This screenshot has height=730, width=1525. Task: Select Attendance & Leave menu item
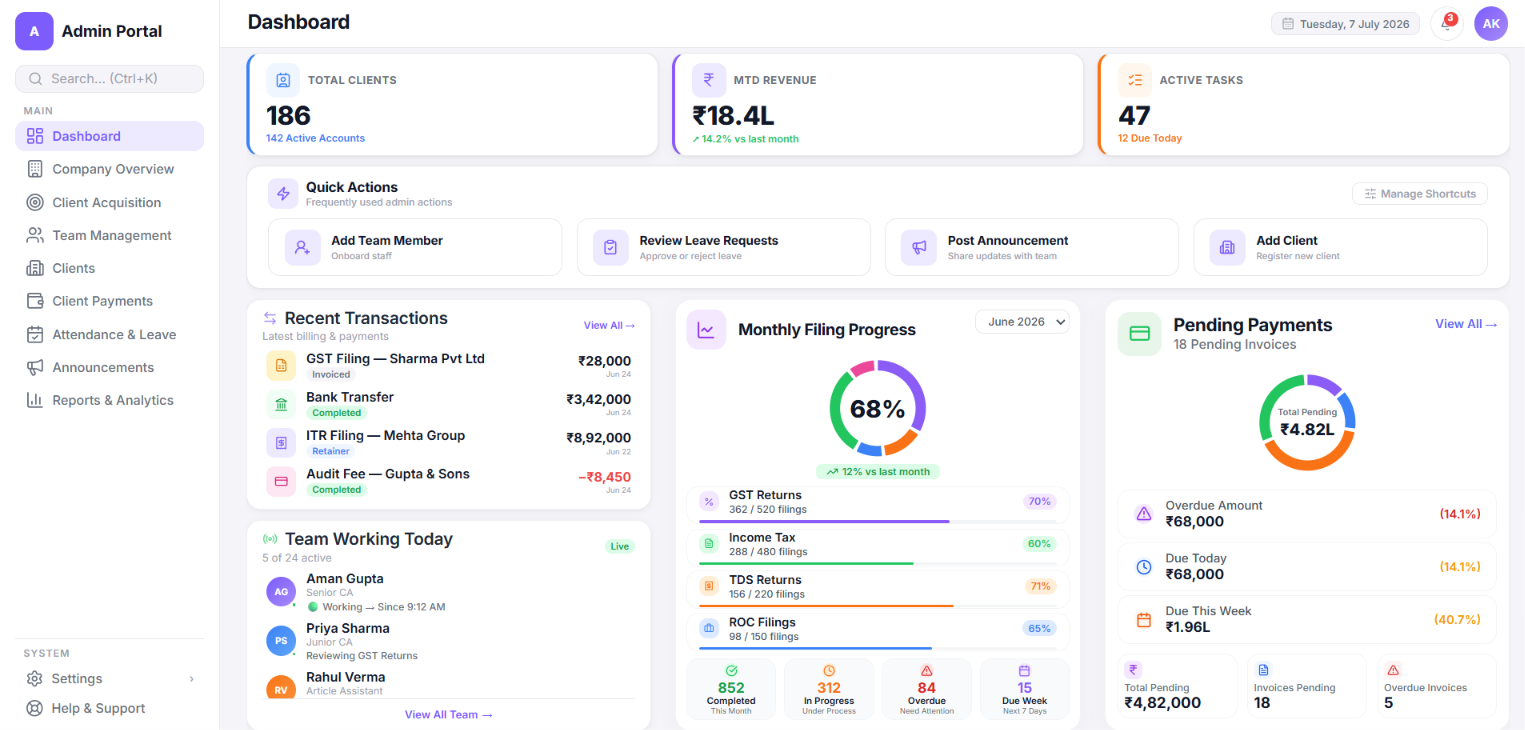point(109,334)
